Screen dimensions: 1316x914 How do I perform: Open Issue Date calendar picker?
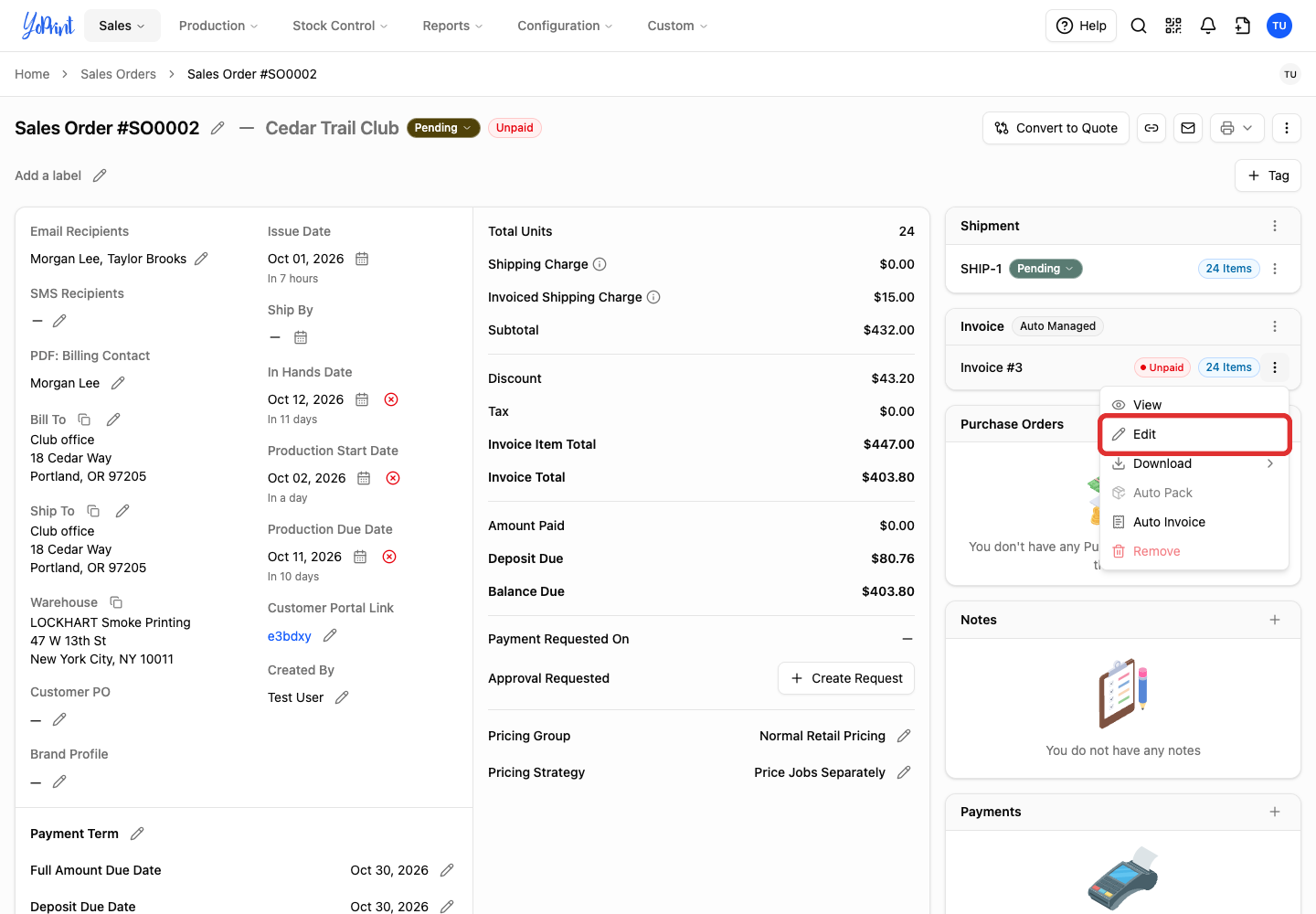tap(362, 259)
